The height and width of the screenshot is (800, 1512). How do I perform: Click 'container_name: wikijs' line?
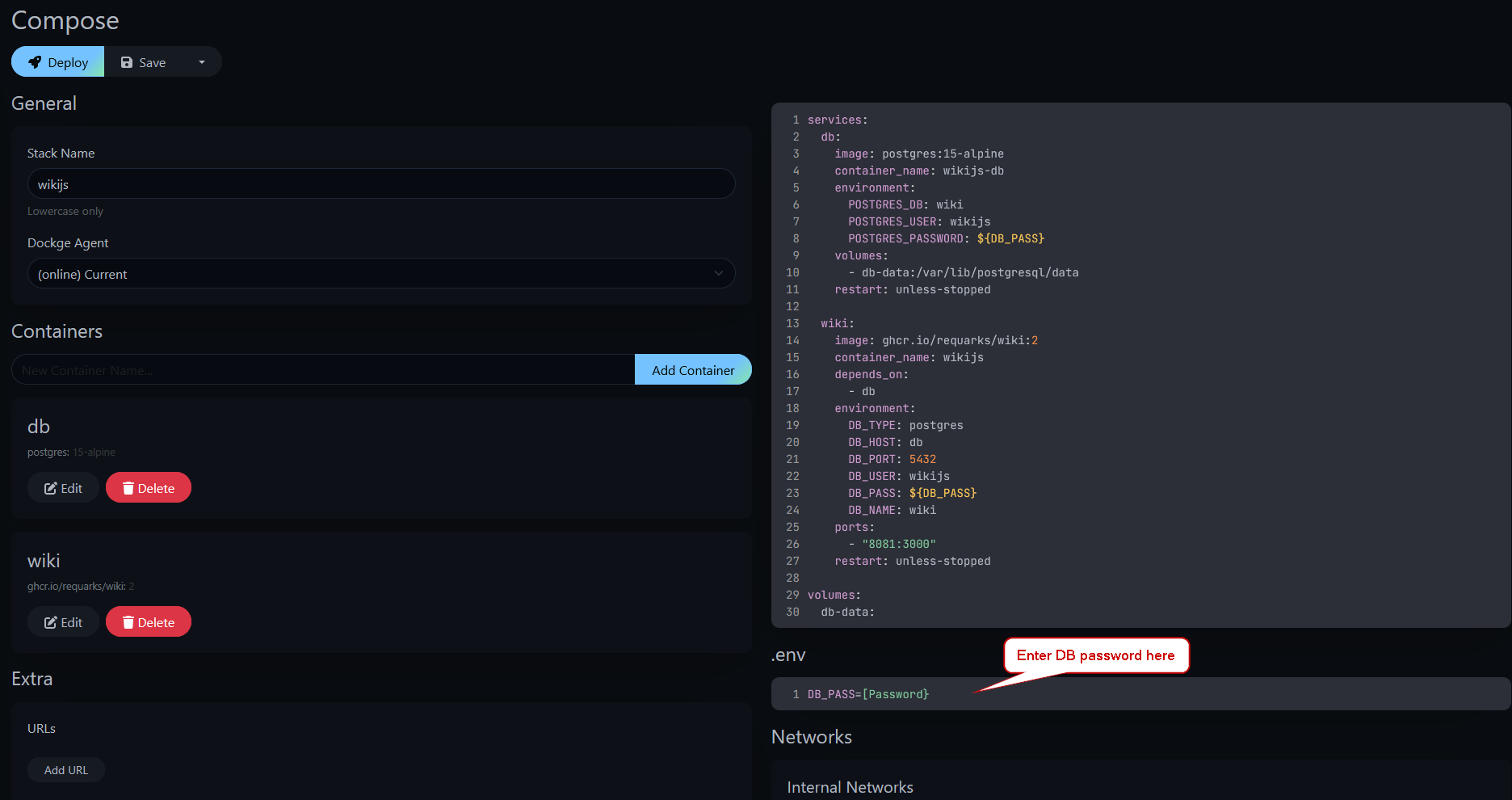909,357
